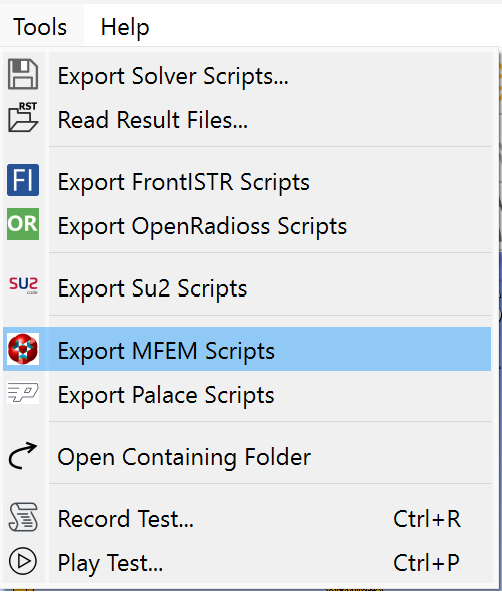This screenshot has height=592, width=502.
Task: Click the red MFEM sphere icon
Action: tap(23, 349)
